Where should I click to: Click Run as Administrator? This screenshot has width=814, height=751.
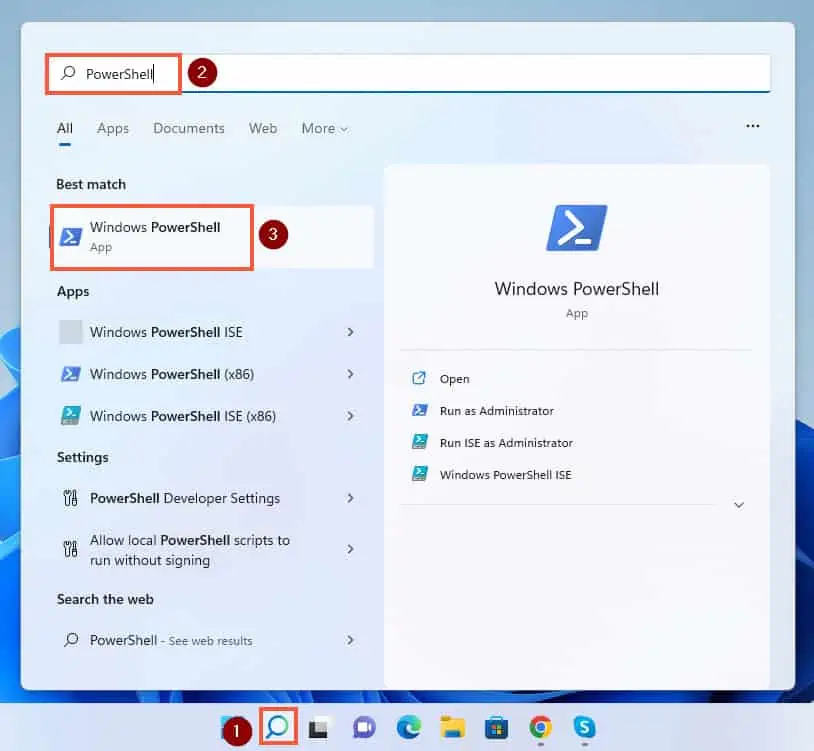[x=496, y=411]
